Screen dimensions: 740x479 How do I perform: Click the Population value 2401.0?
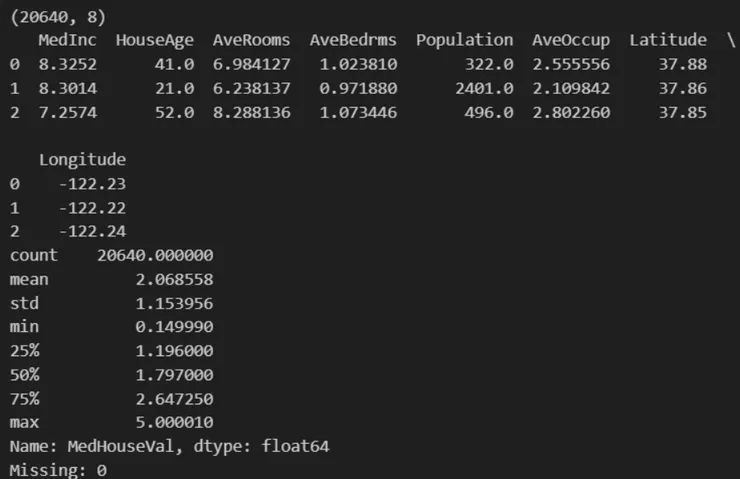(489, 88)
